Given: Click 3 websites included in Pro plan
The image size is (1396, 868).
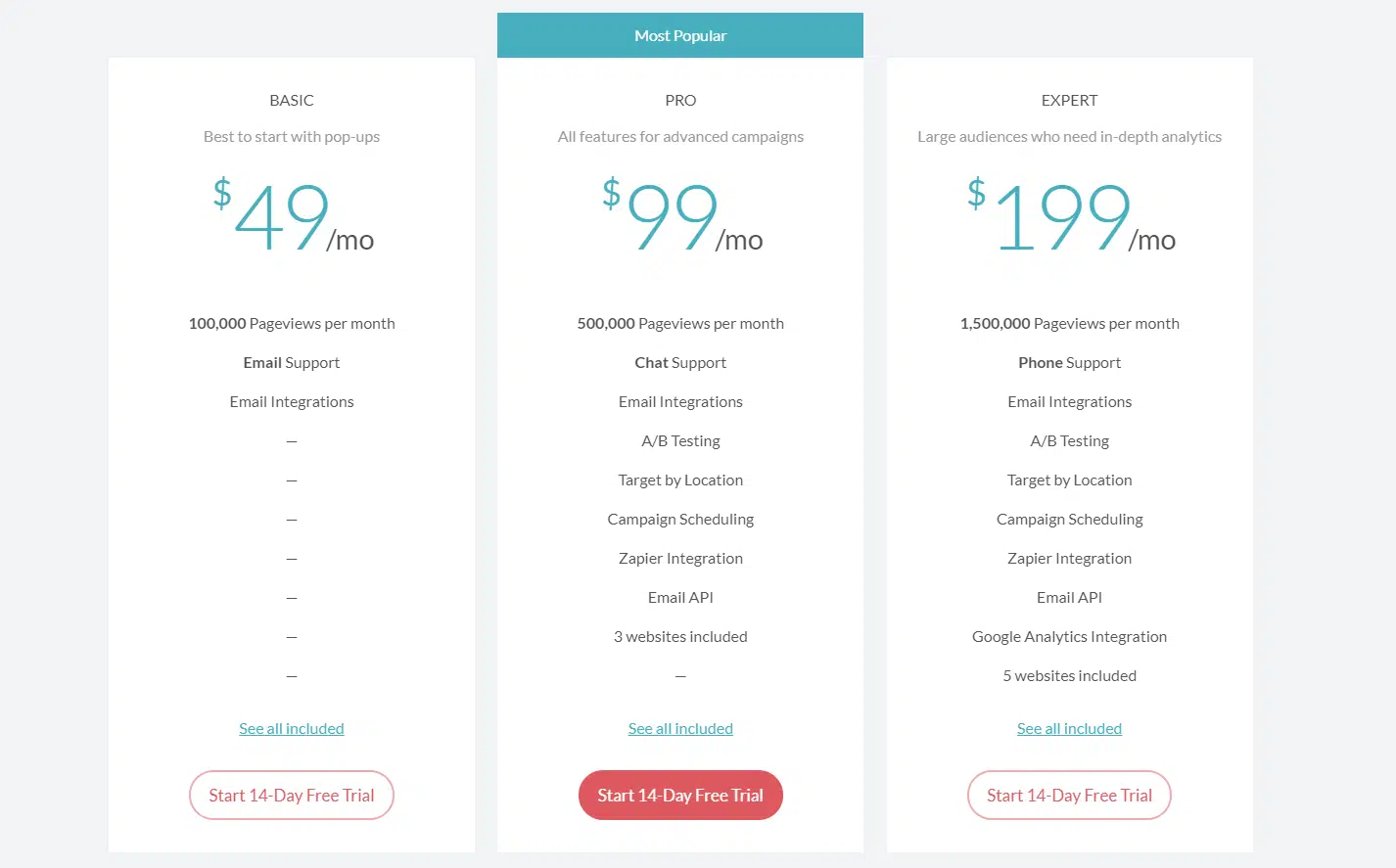Looking at the screenshot, I should (x=680, y=637).
